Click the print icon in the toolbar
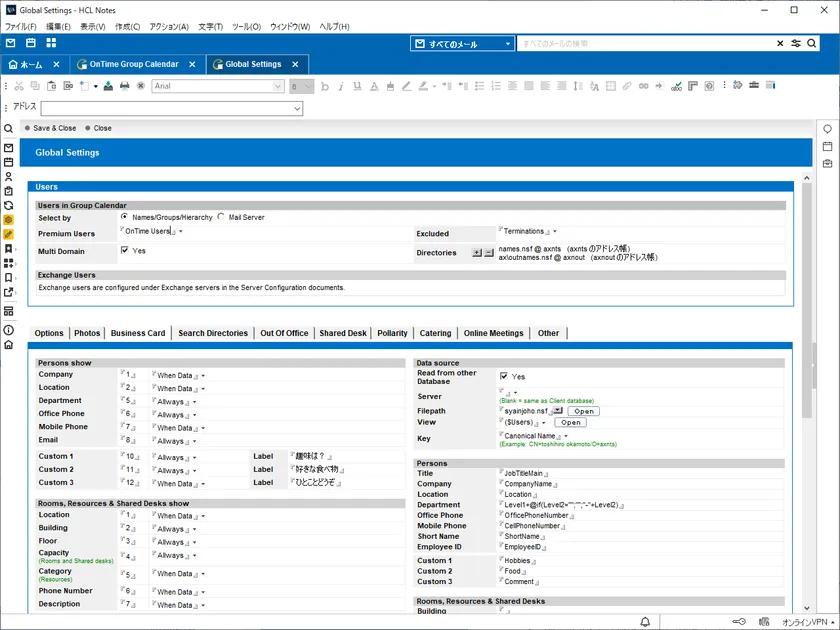 (124, 87)
